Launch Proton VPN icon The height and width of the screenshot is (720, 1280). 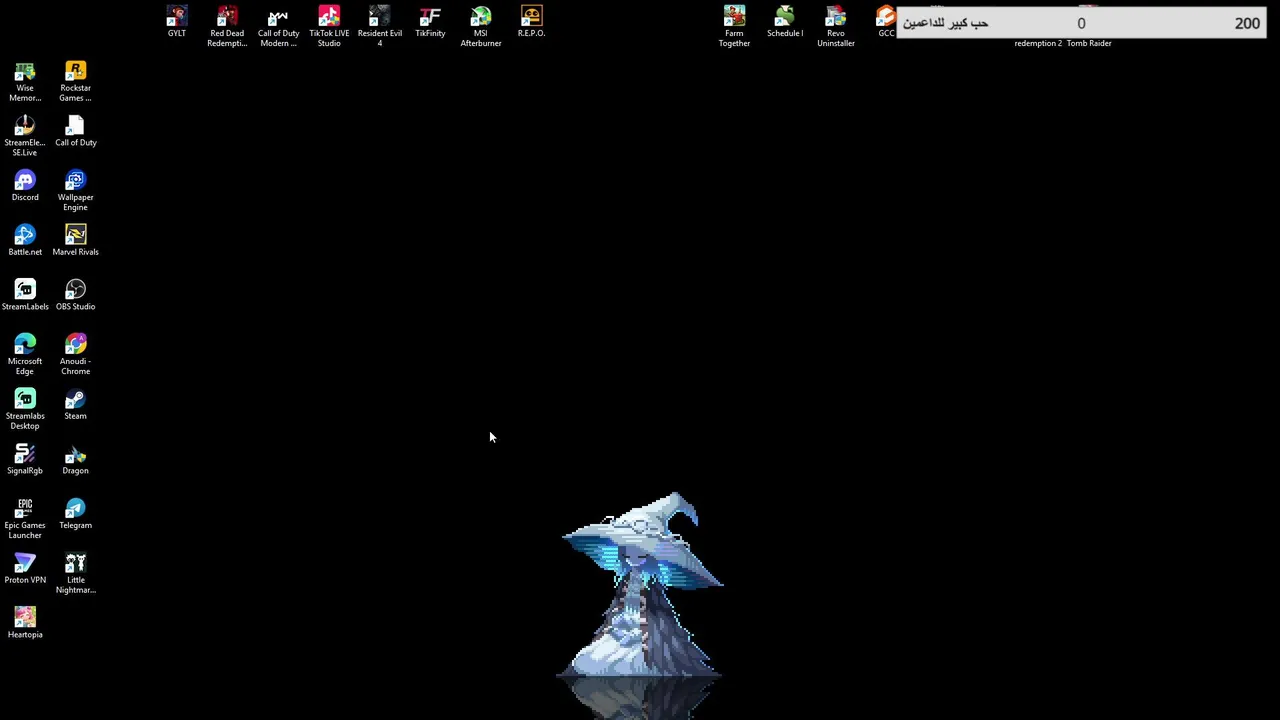[25, 569]
